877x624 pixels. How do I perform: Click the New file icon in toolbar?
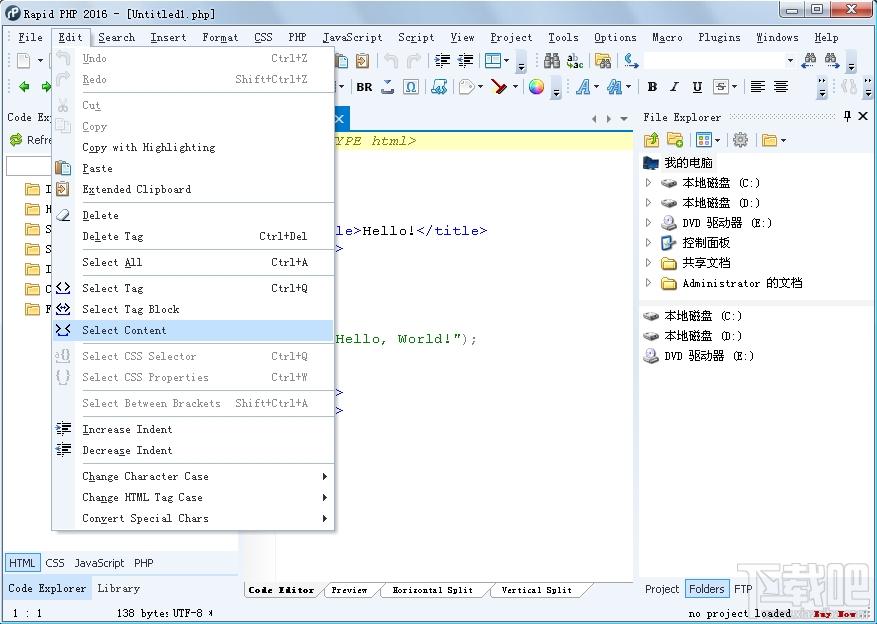pos(23,60)
